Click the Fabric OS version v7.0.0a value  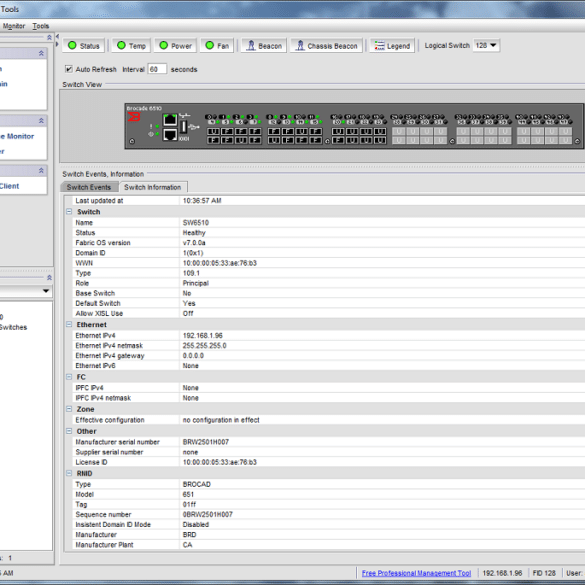[x=194, y=243]
